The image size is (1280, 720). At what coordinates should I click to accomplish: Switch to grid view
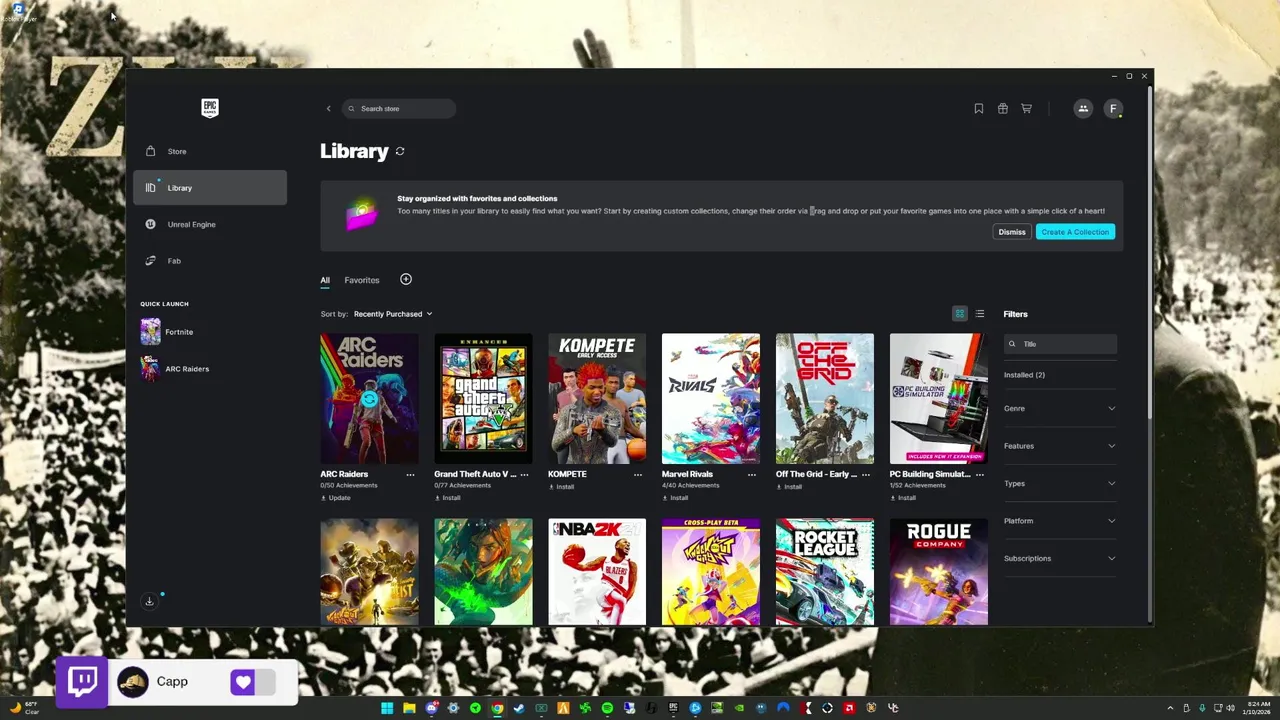(960, 314)
